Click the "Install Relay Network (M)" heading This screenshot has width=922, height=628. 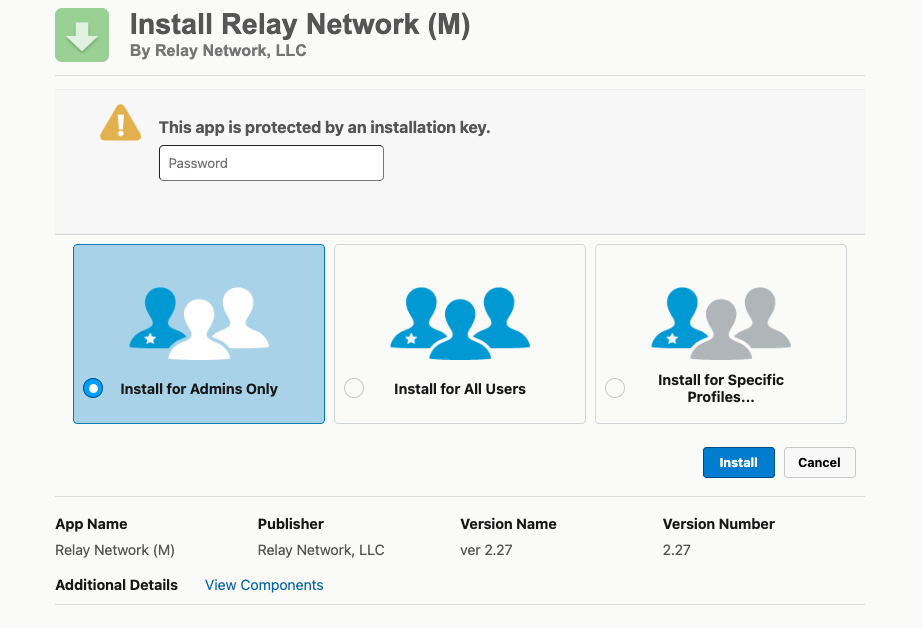point(300,25)
